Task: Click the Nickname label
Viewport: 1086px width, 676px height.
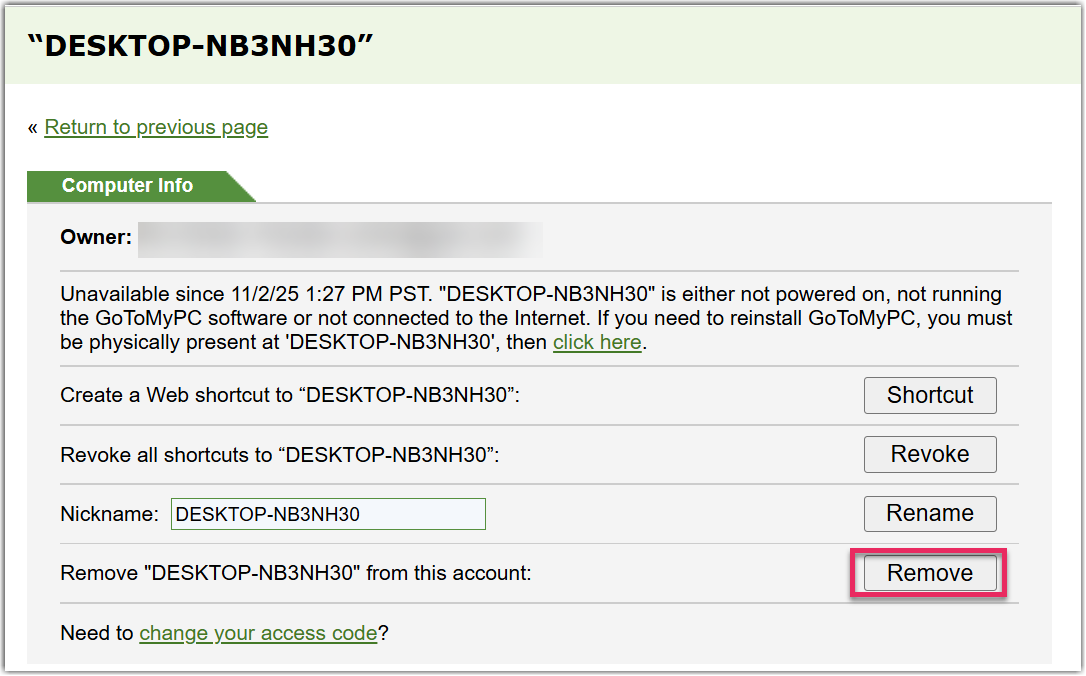Action: (x=109, y=514)
